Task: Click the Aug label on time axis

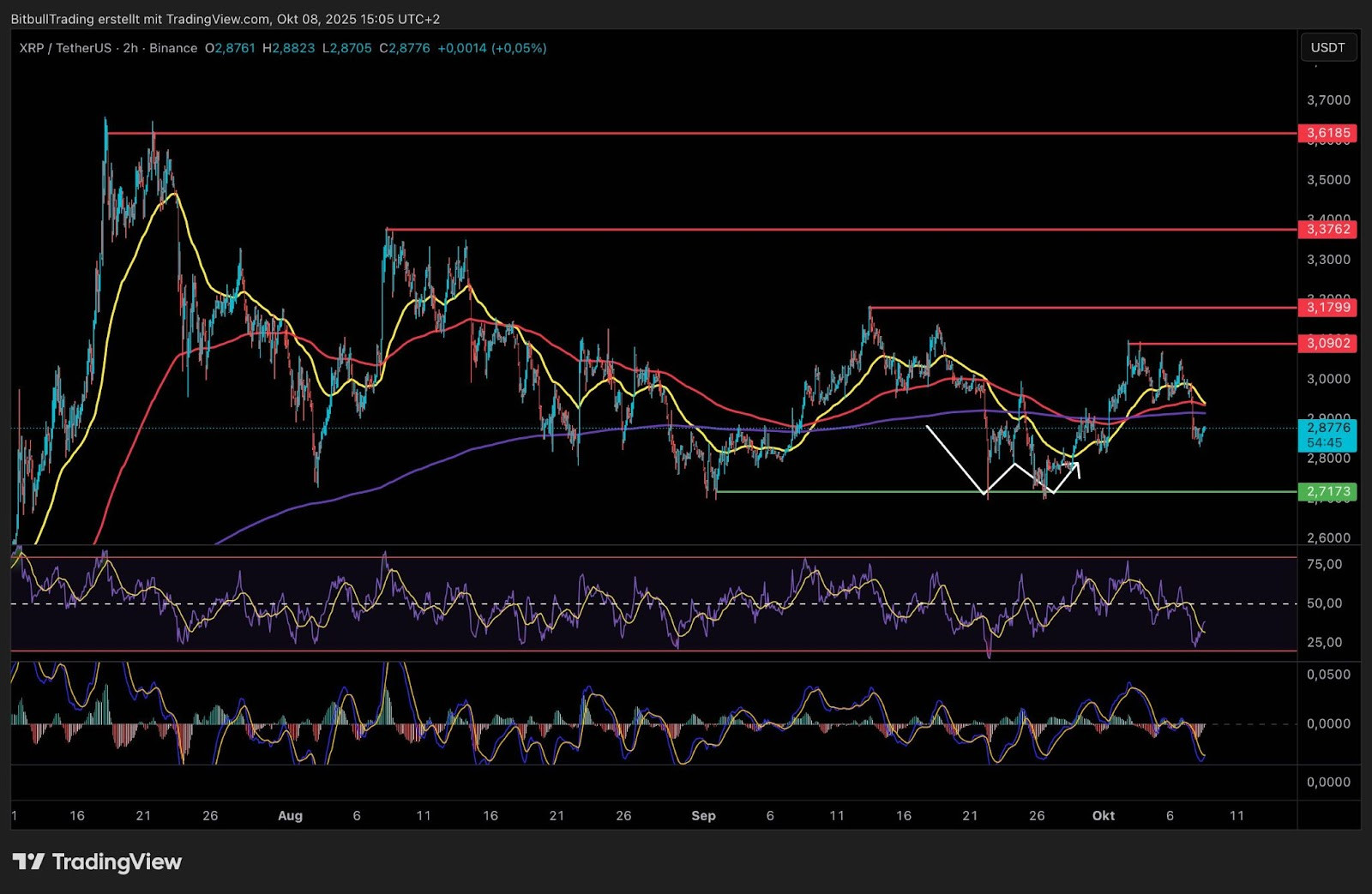Action: tap(290, 815)
